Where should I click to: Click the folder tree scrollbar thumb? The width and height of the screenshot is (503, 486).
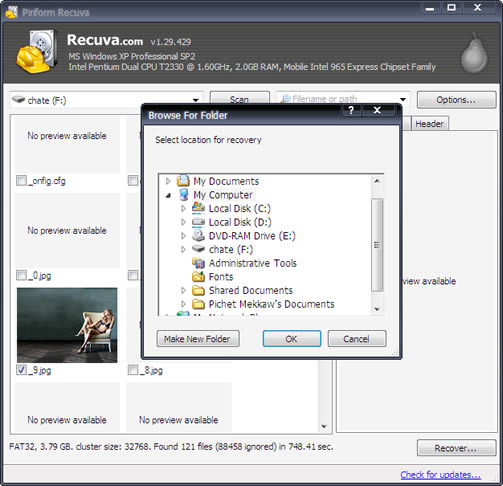tap(377, 245)
